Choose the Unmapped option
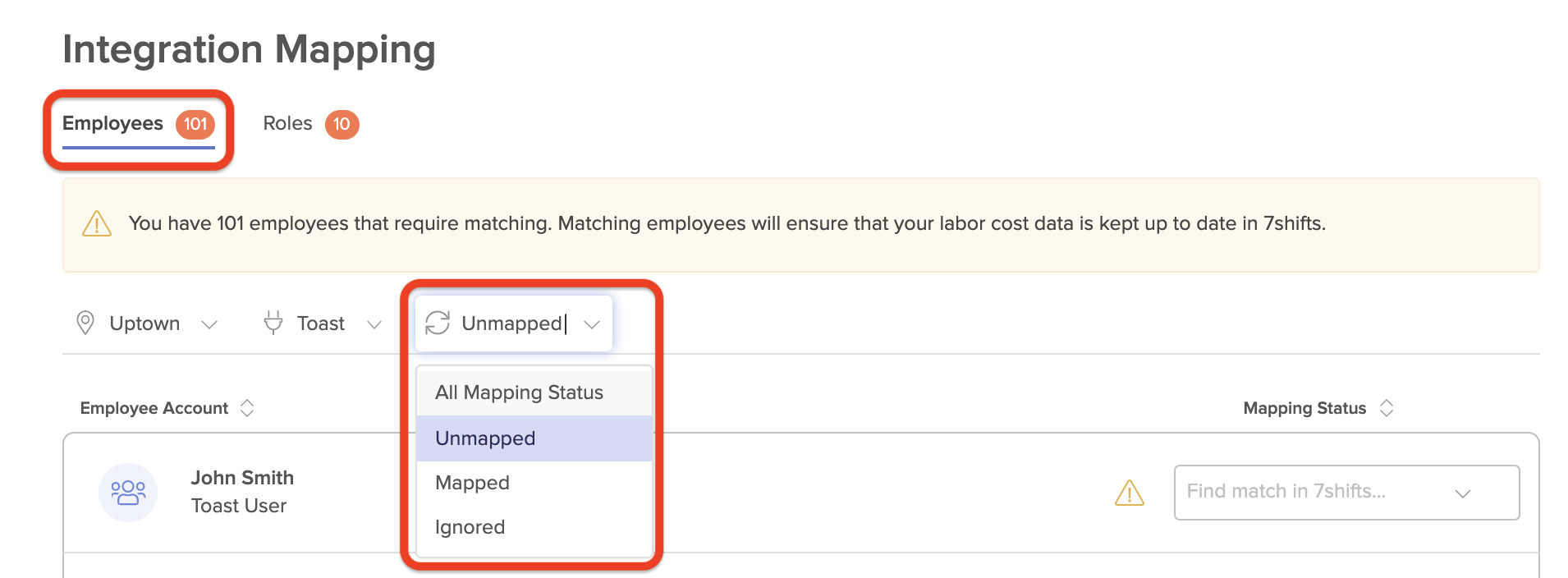The height and width of the screenshot is (578, 1568). [x=484, y=438]
